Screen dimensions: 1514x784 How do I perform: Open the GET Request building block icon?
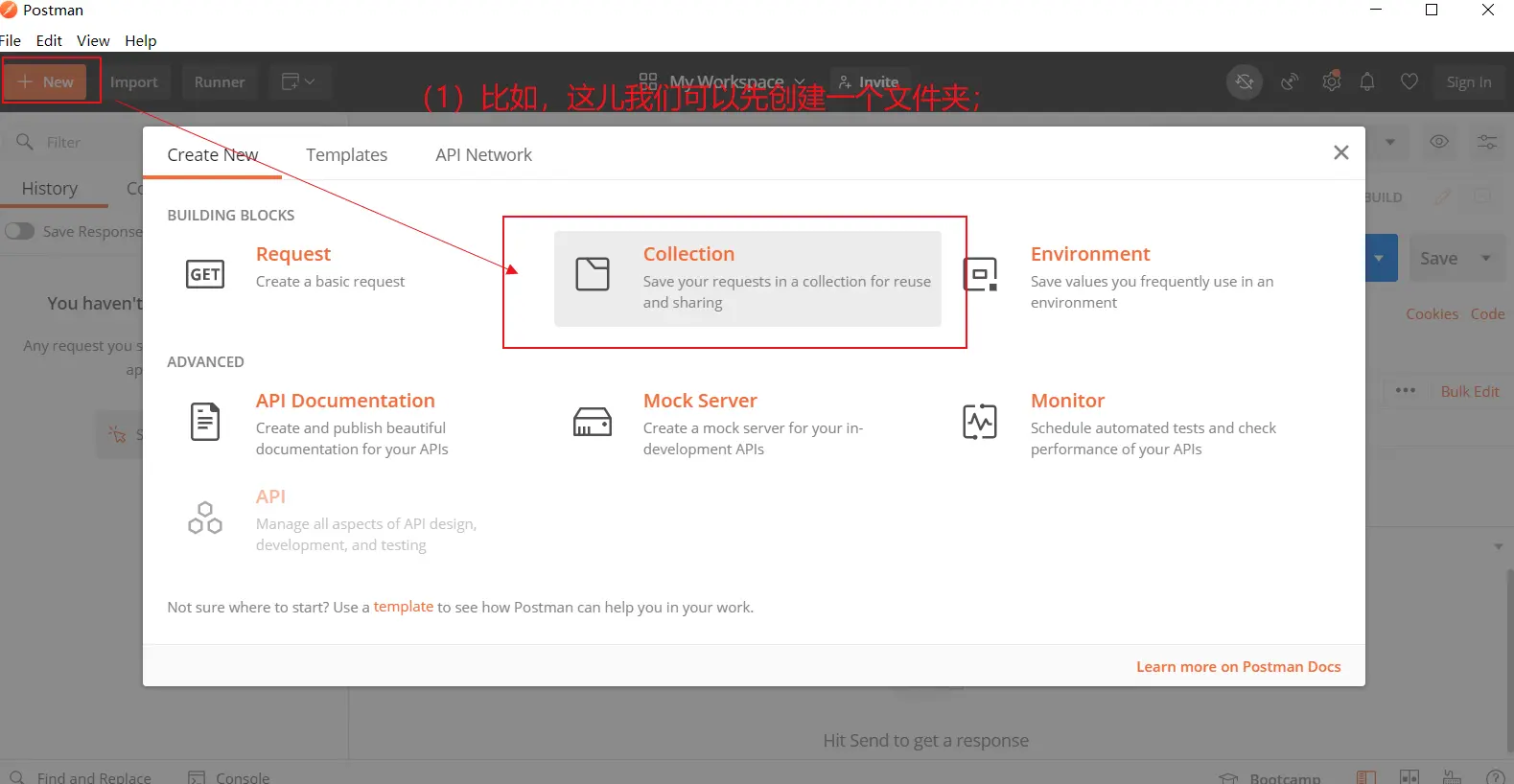pos(205,274)
